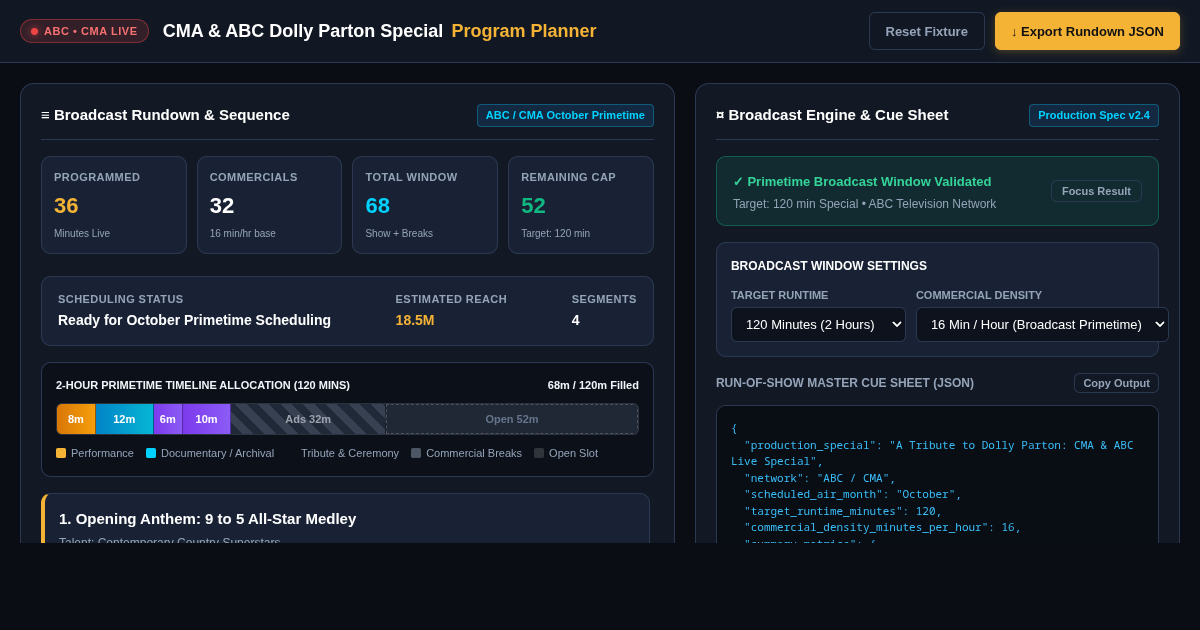The image size is (1200, 630).
Task: Click the Production Spec v2.4 badge
Action: [1093, 115]
